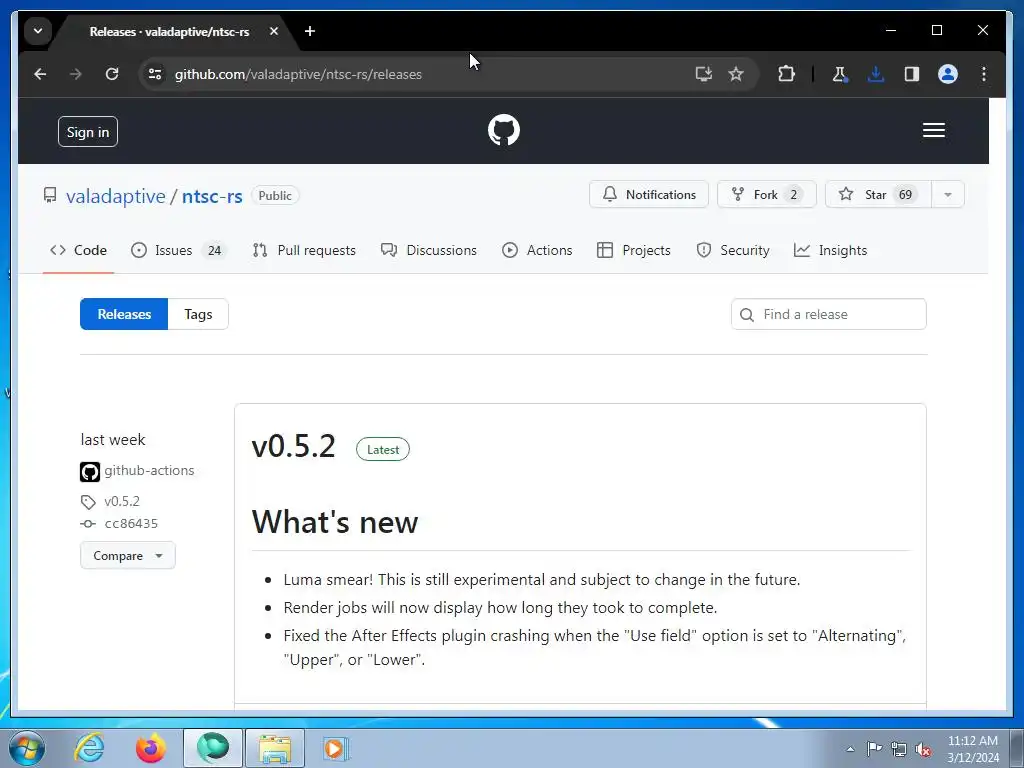
Task: Click the install app icon in address bar
Action: (703, 74)
